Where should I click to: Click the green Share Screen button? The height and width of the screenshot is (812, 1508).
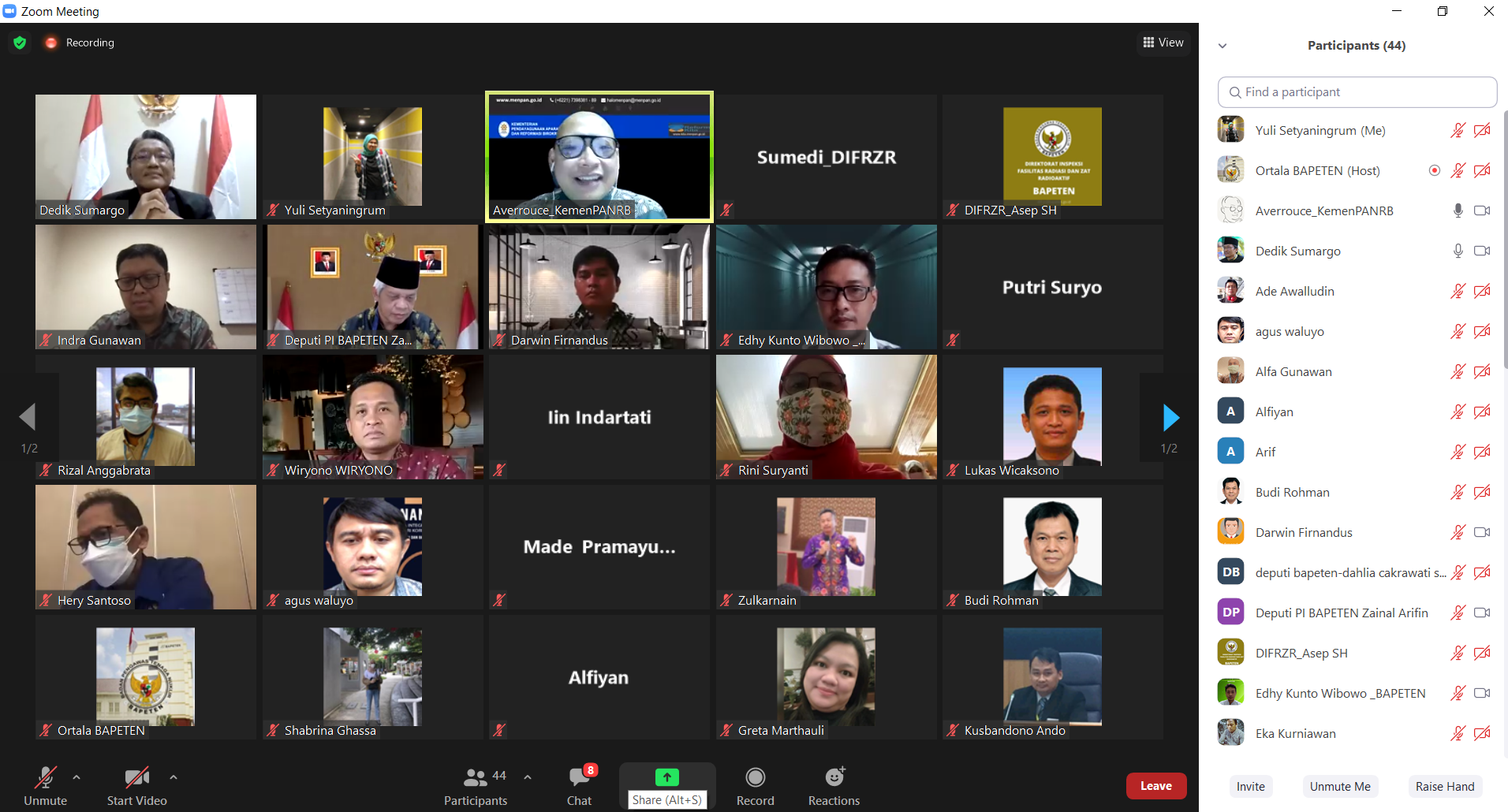coord(667,777)
